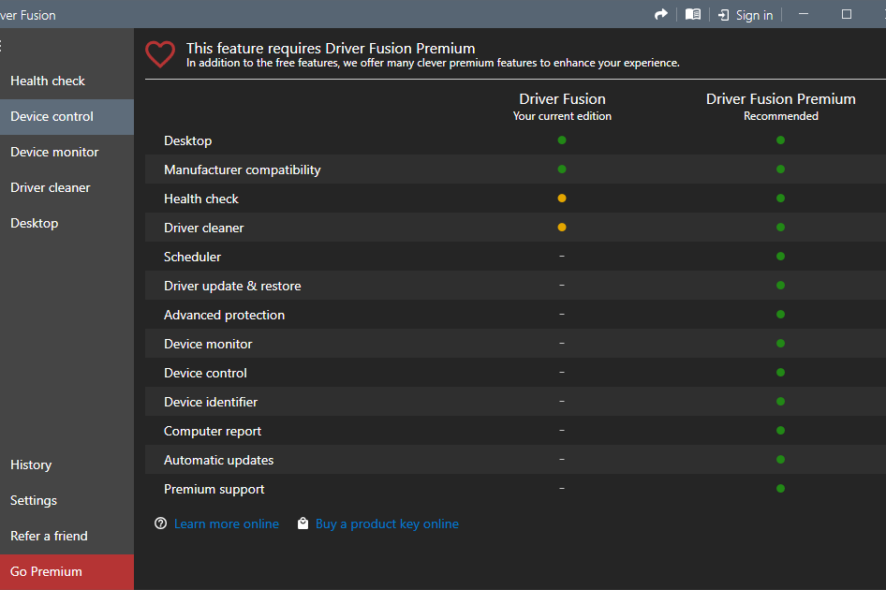Click the orange dot for Health check row
Screen dimensions: 886x590
coord(562,198)
